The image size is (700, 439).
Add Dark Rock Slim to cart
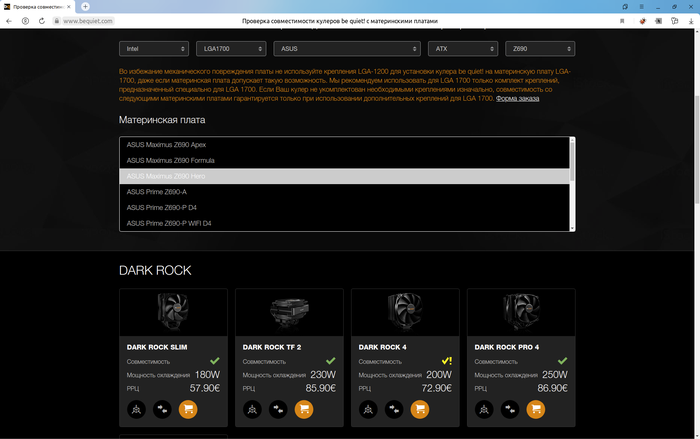pyautogui.click(x=188, y=409)
